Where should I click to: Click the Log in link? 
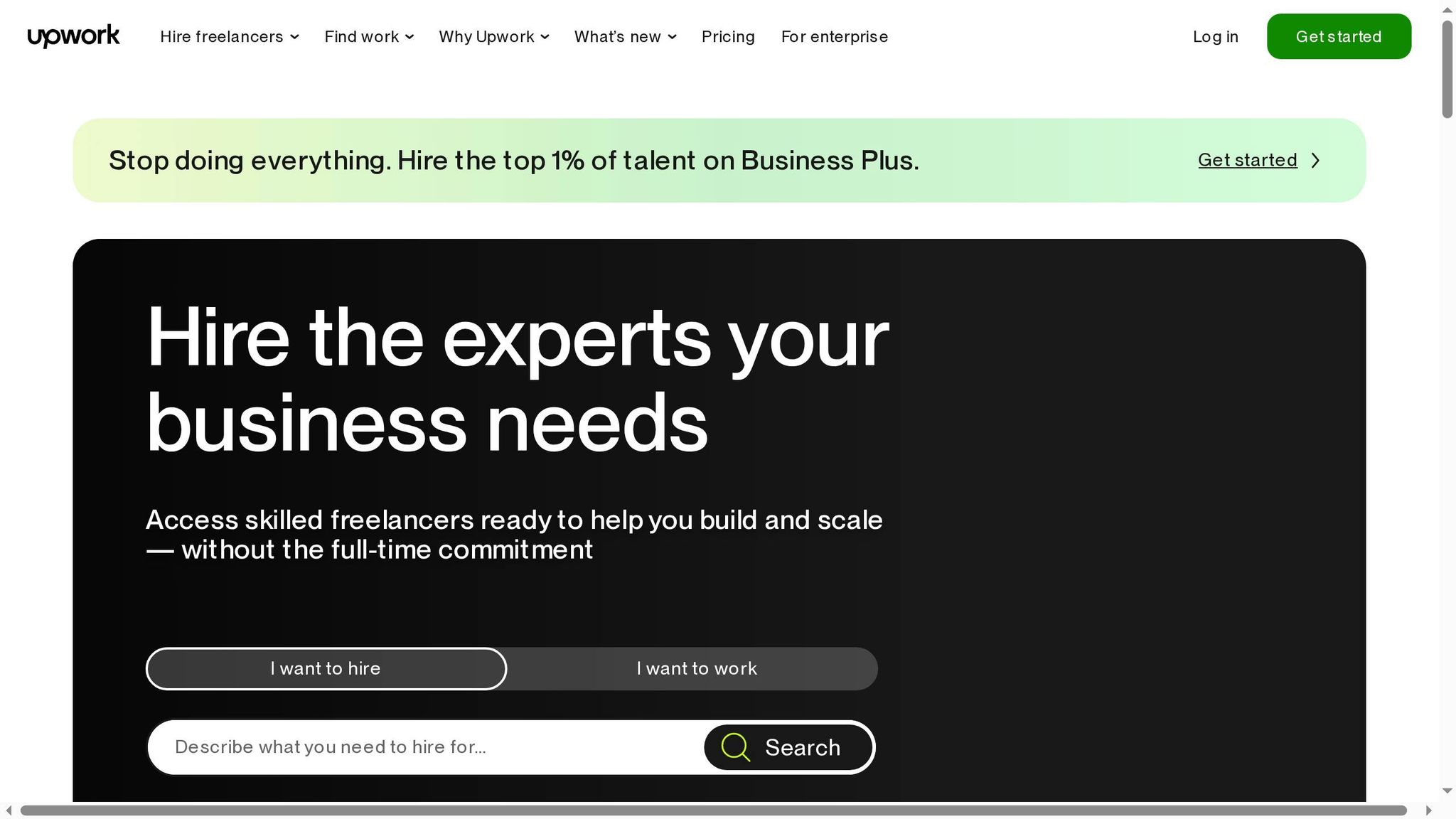pyautogui.click(x=1216, y=36)
